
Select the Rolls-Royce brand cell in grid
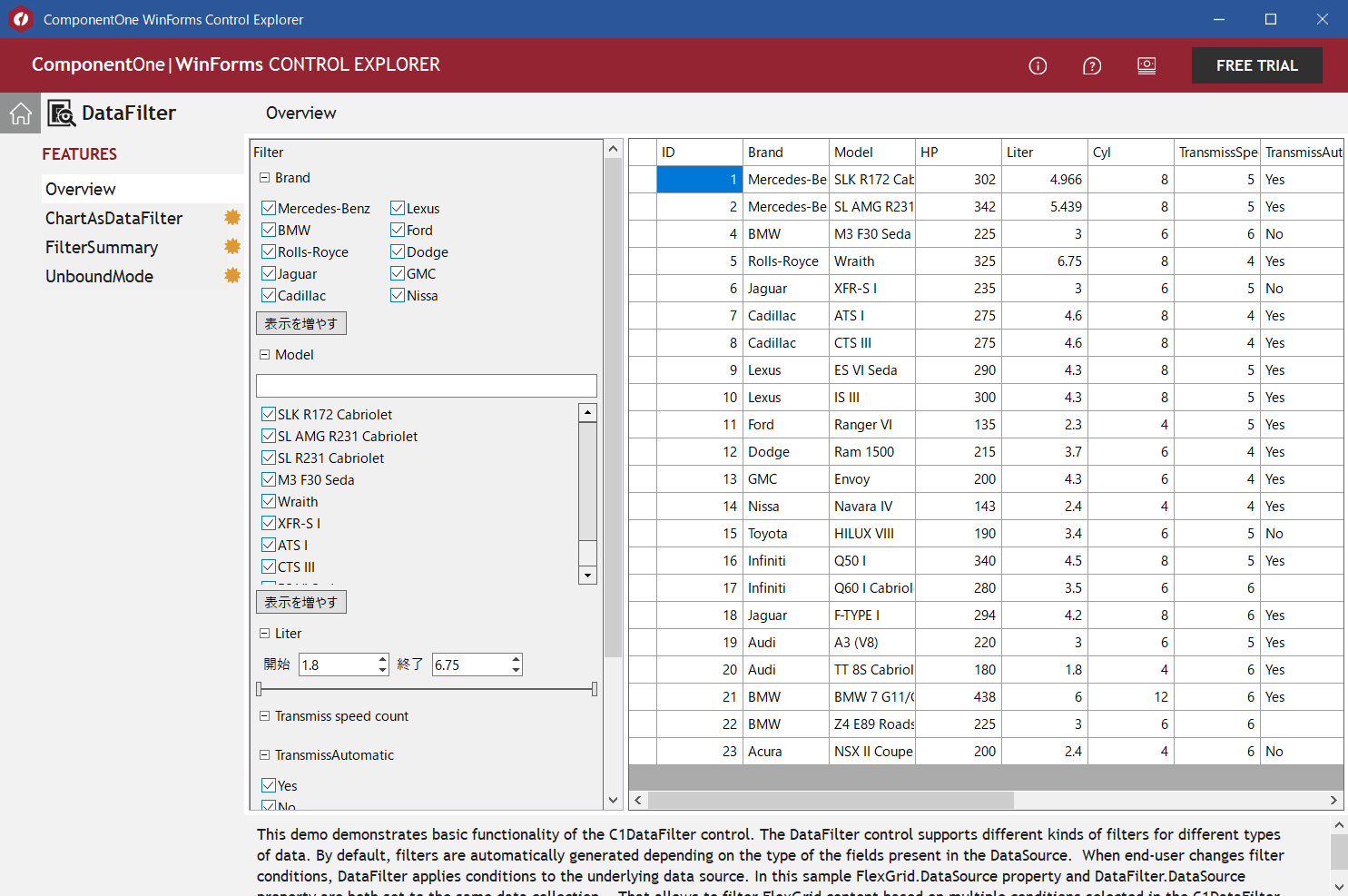[786, 261]
